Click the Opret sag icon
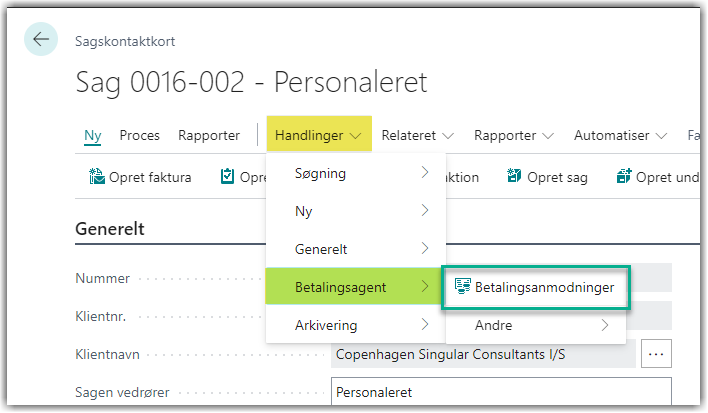Screen dimensions: 708x413 [x=514, y=176]
